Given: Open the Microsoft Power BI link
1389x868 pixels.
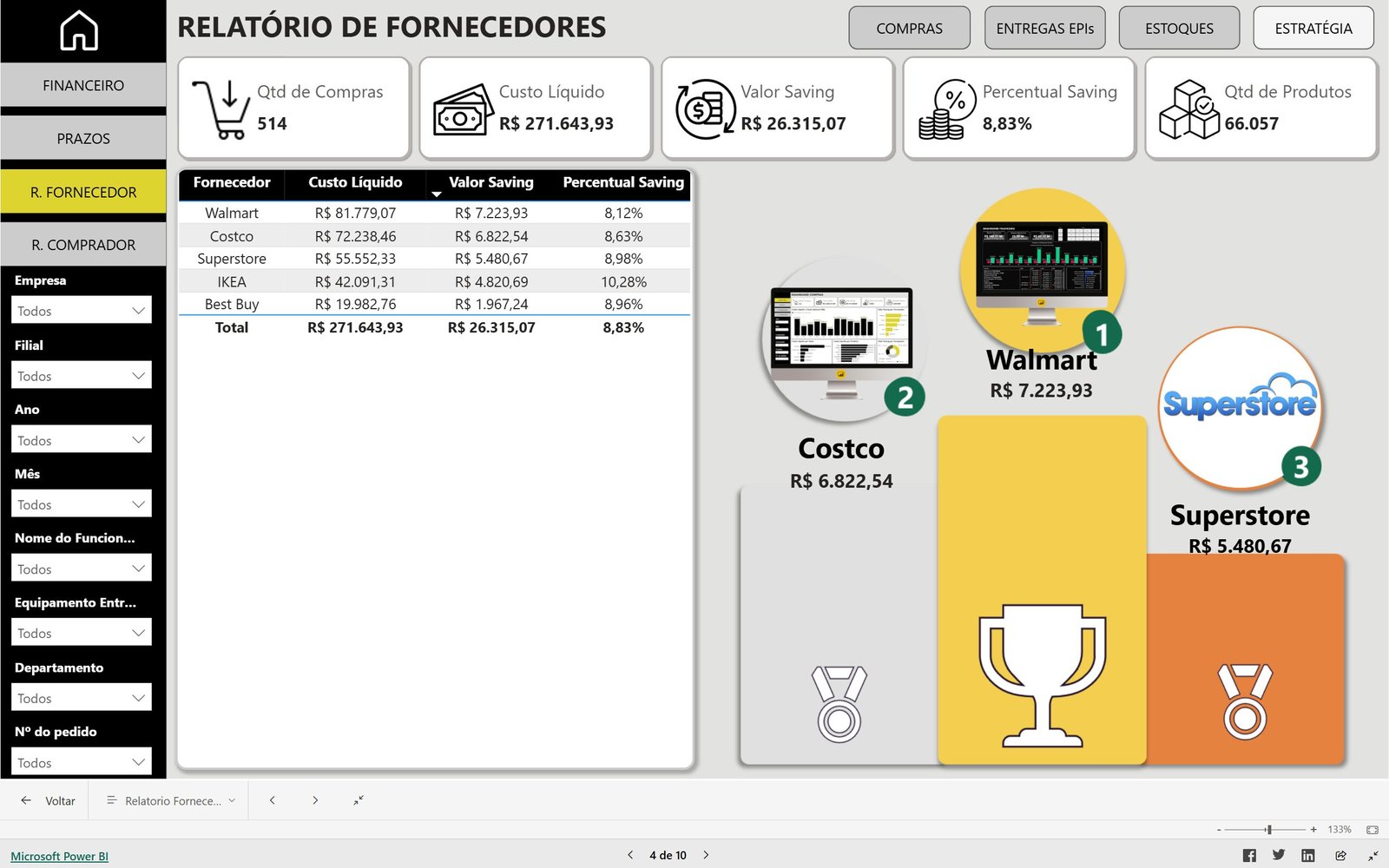Looking at the screenshot, I should 59,856.
